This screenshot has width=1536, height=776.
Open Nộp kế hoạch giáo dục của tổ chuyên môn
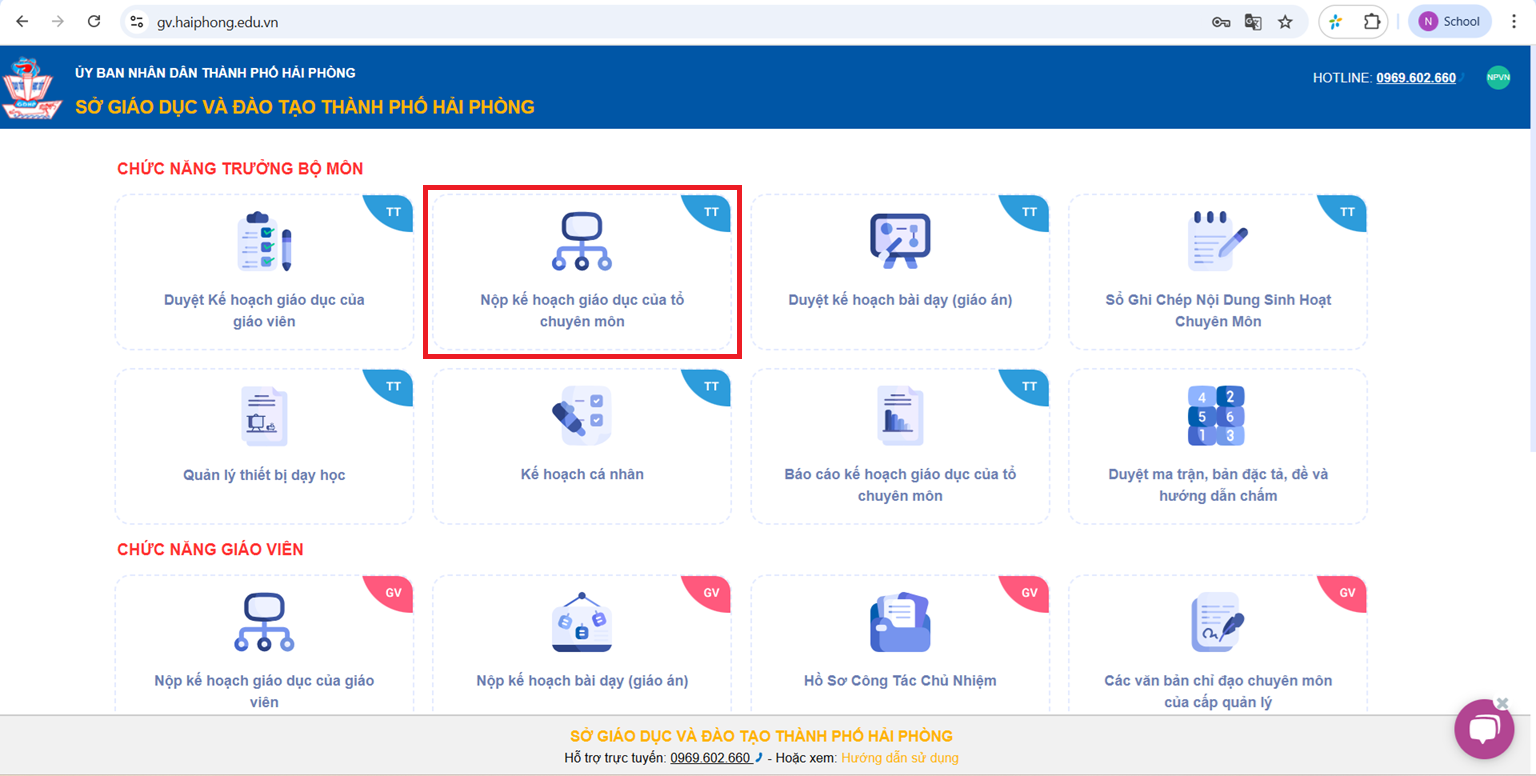[581, 310]
